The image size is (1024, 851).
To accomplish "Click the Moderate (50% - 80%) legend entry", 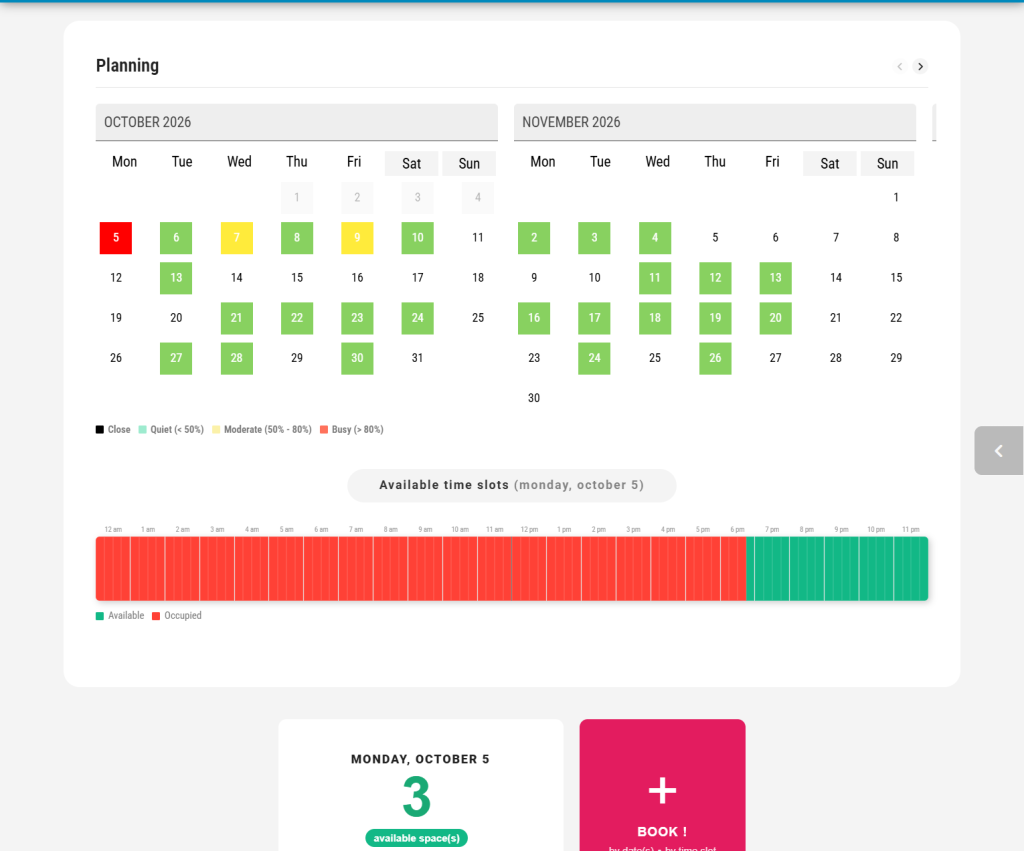I will click(262, 430).
